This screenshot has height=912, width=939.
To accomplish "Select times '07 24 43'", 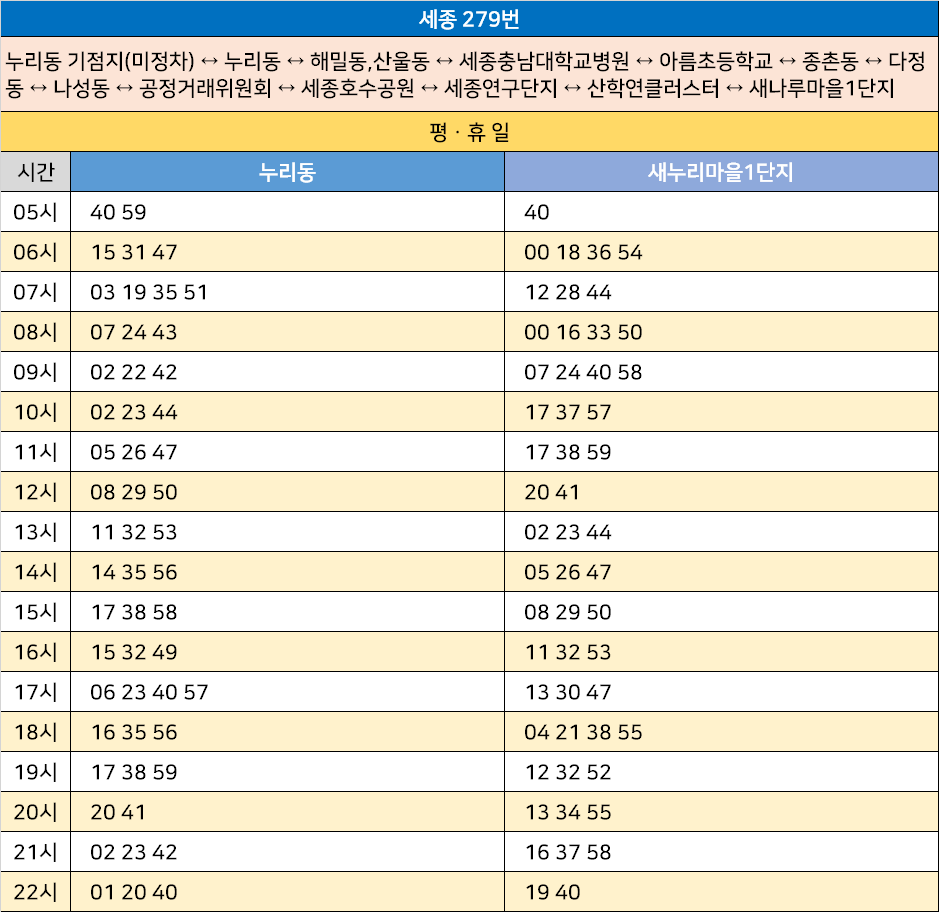I will point(134,332).
